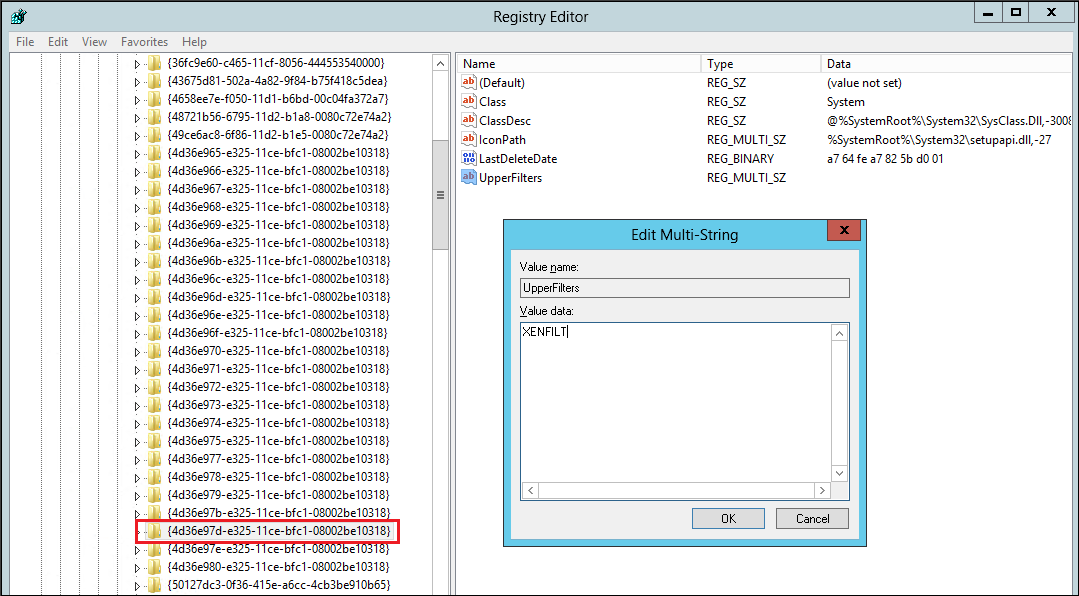
Task: Cancel the Edit Multi-String dialog
Action: tap(811, 518)
